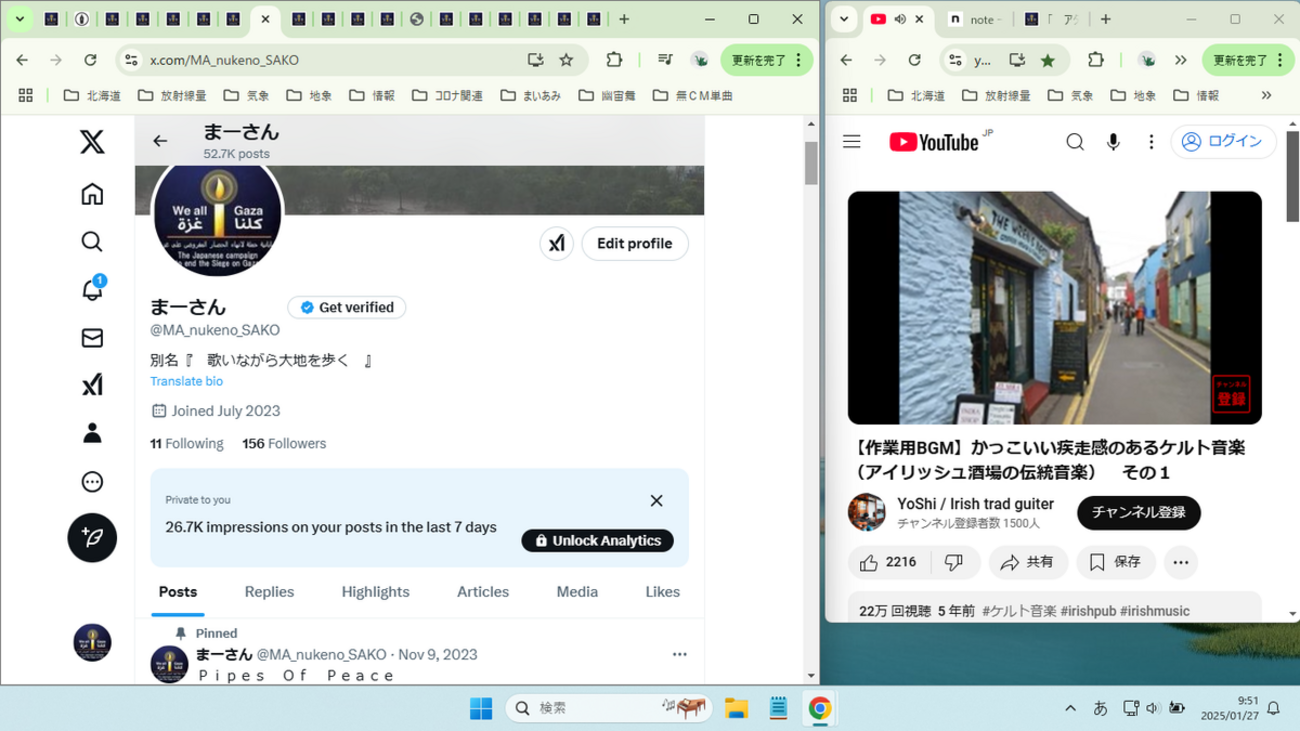Click the YouTube search magnifier icon
The width and height of the screenshot is (1300, 731).
1075,142
